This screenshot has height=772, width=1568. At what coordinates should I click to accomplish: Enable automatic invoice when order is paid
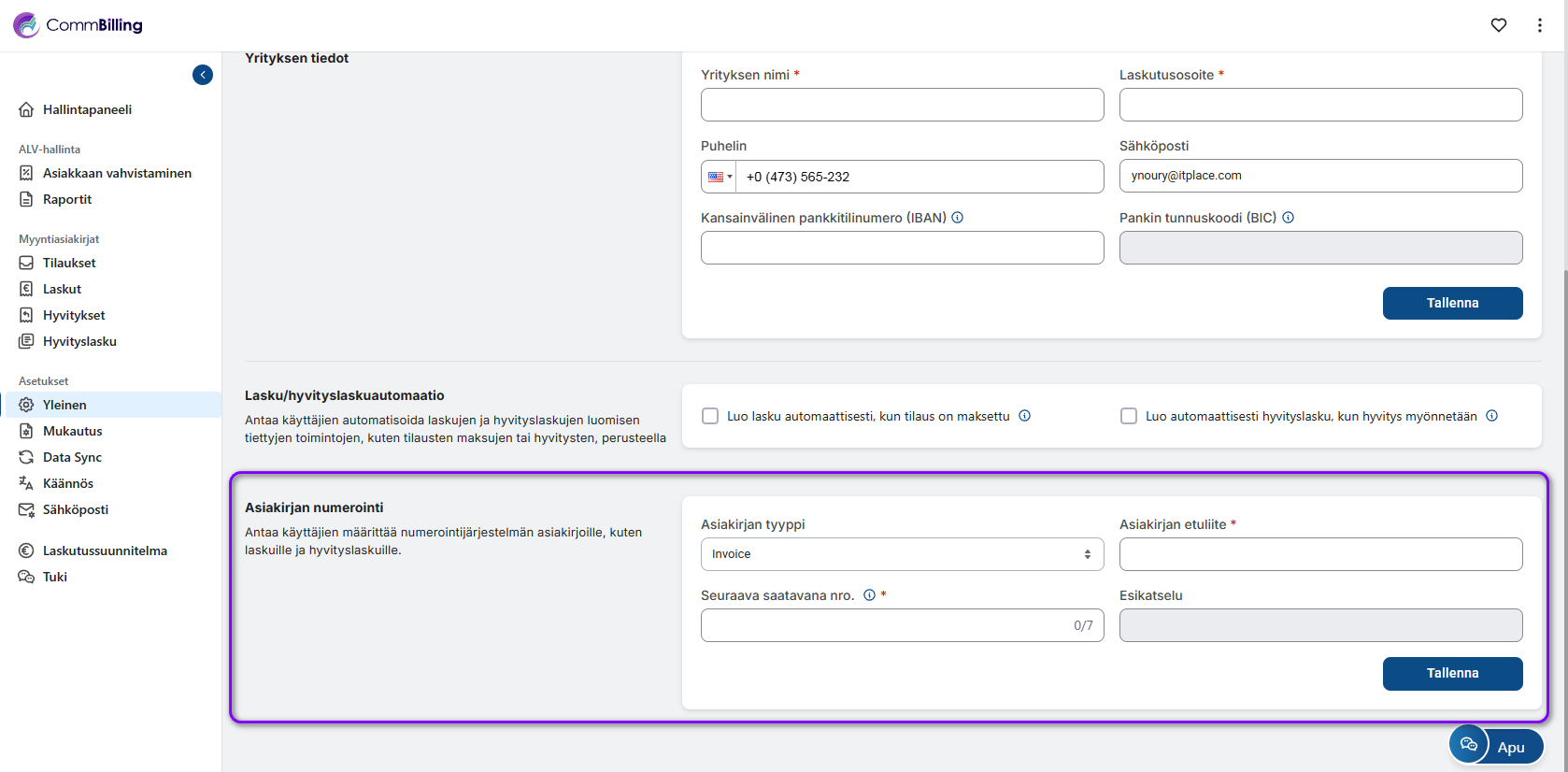[710, 416]
